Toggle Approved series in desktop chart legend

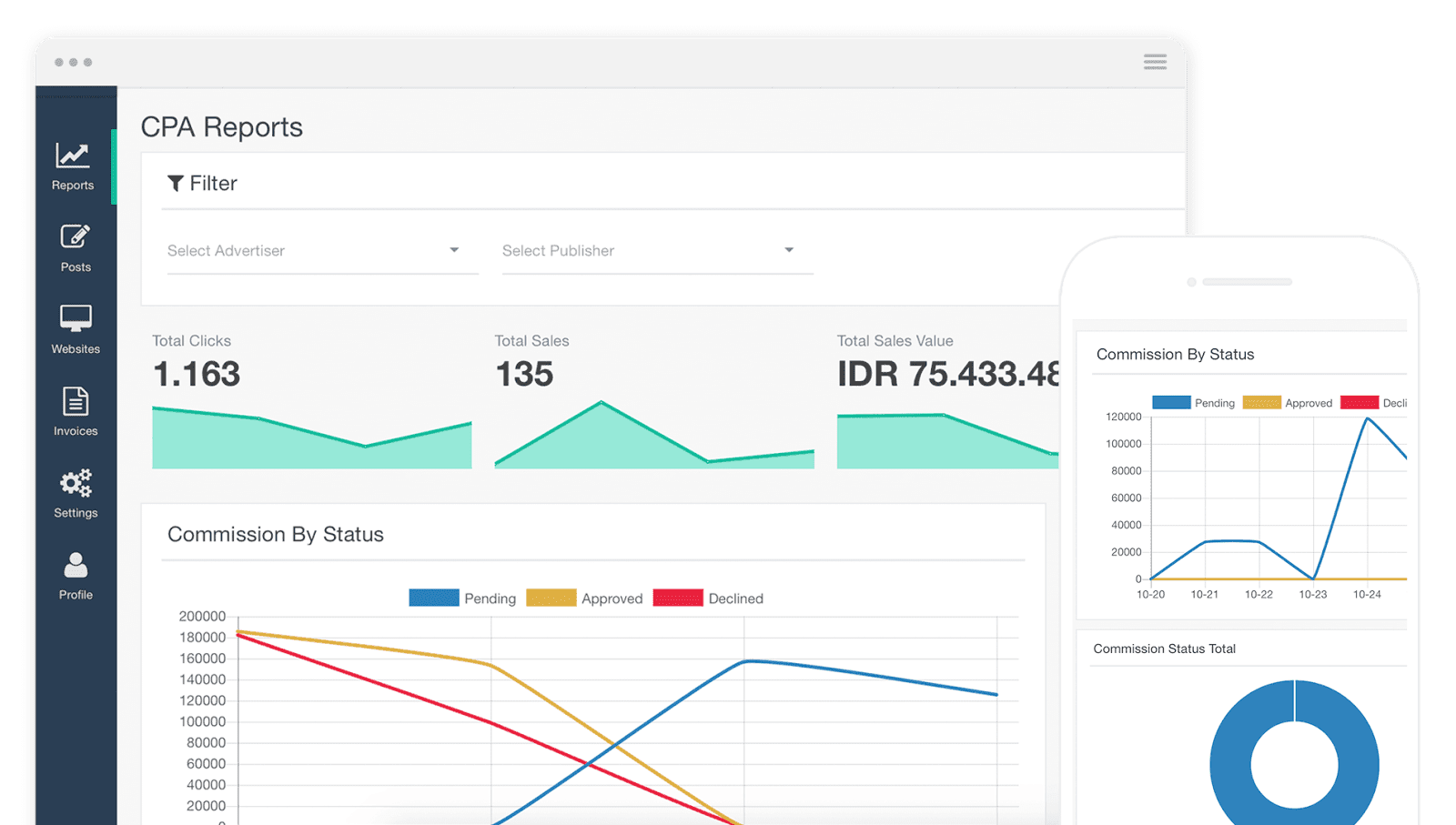pos(584,598)
